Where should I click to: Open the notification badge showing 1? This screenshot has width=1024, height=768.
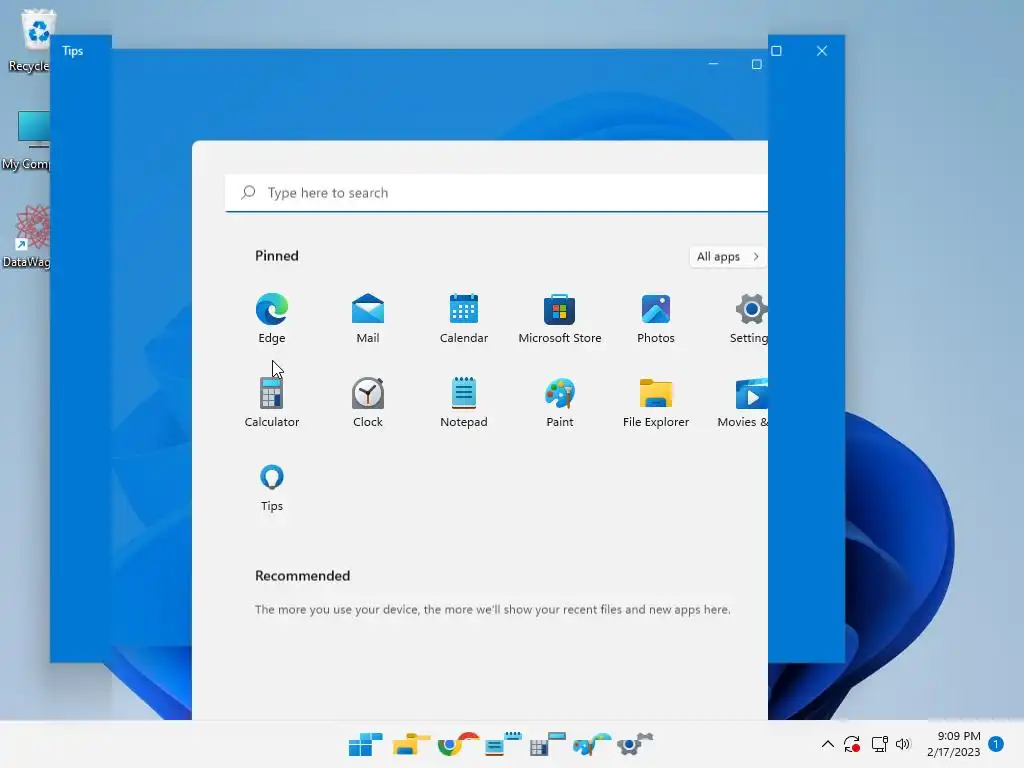996,744
